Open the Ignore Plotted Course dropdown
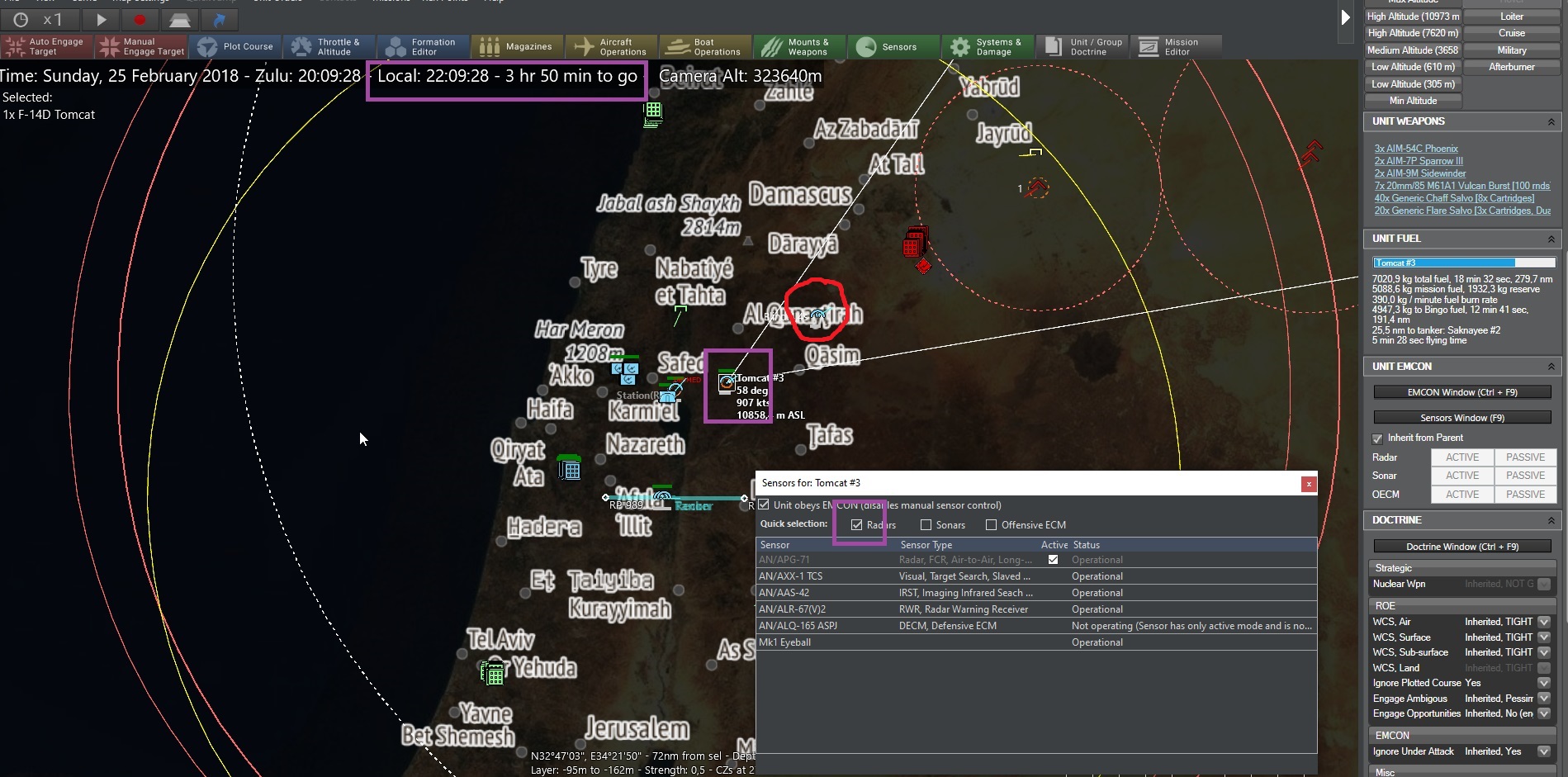This screenshot has width=1568, height=777. pyautogui.click(x=1544, y=683)
